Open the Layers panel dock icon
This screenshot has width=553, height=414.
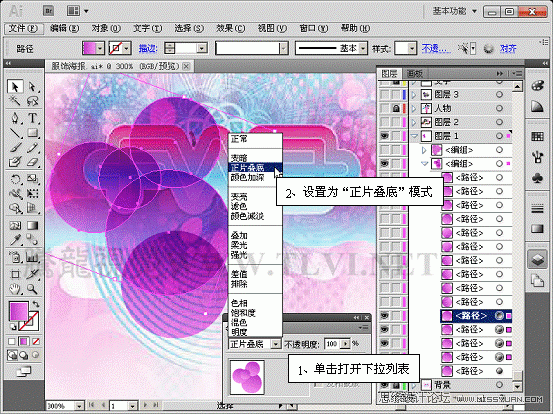(x=537, y=260)
